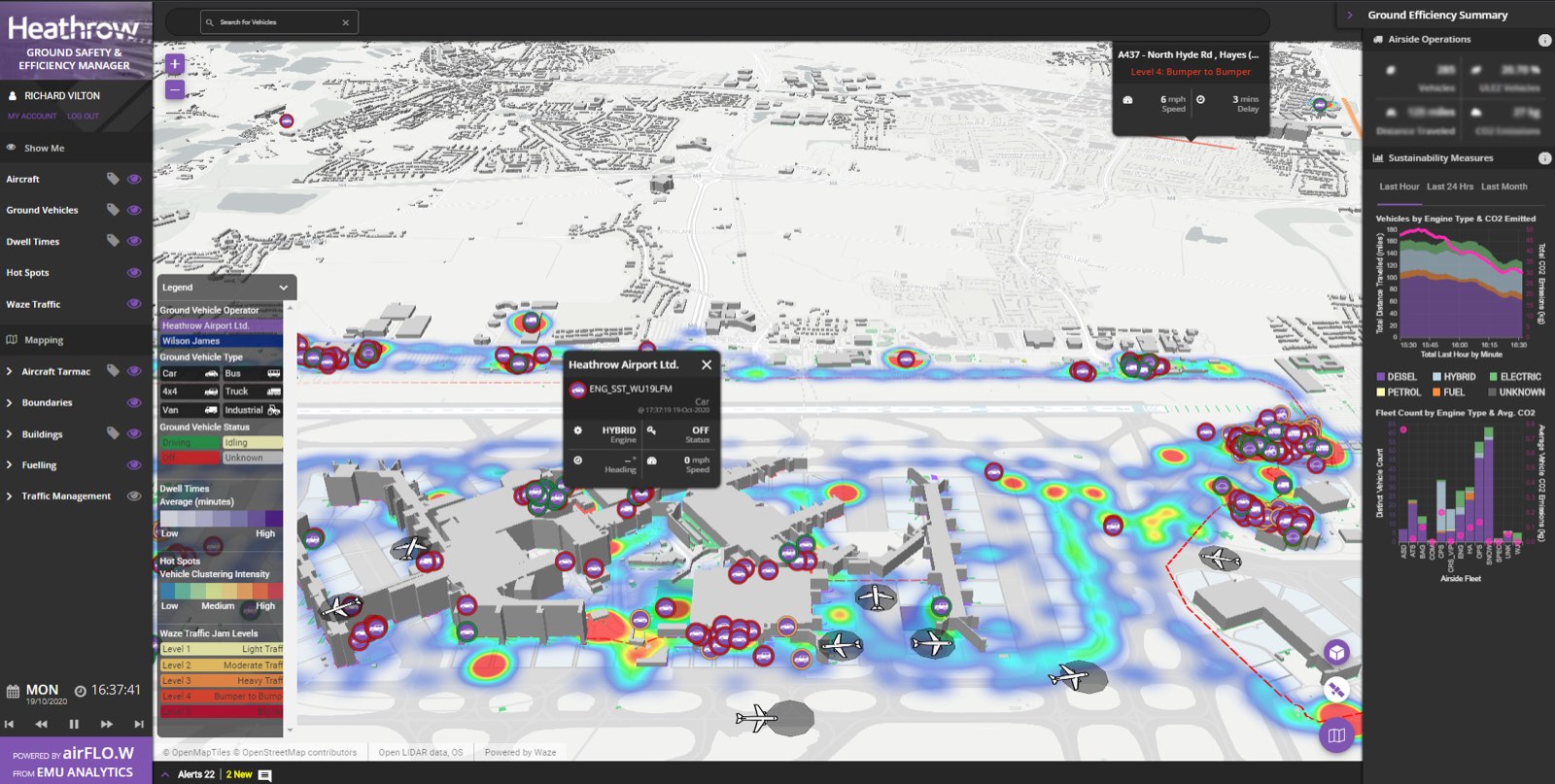Screen dimensions: 1555x784
Task: Expand the Boundaries group
Action: 10,402
